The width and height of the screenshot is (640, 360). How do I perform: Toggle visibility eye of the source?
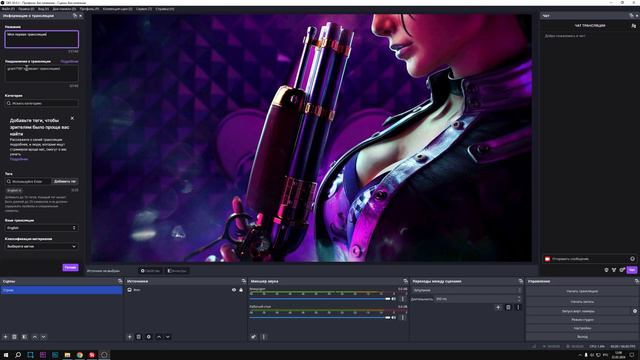pyautogui.click(x=234, y=290)
